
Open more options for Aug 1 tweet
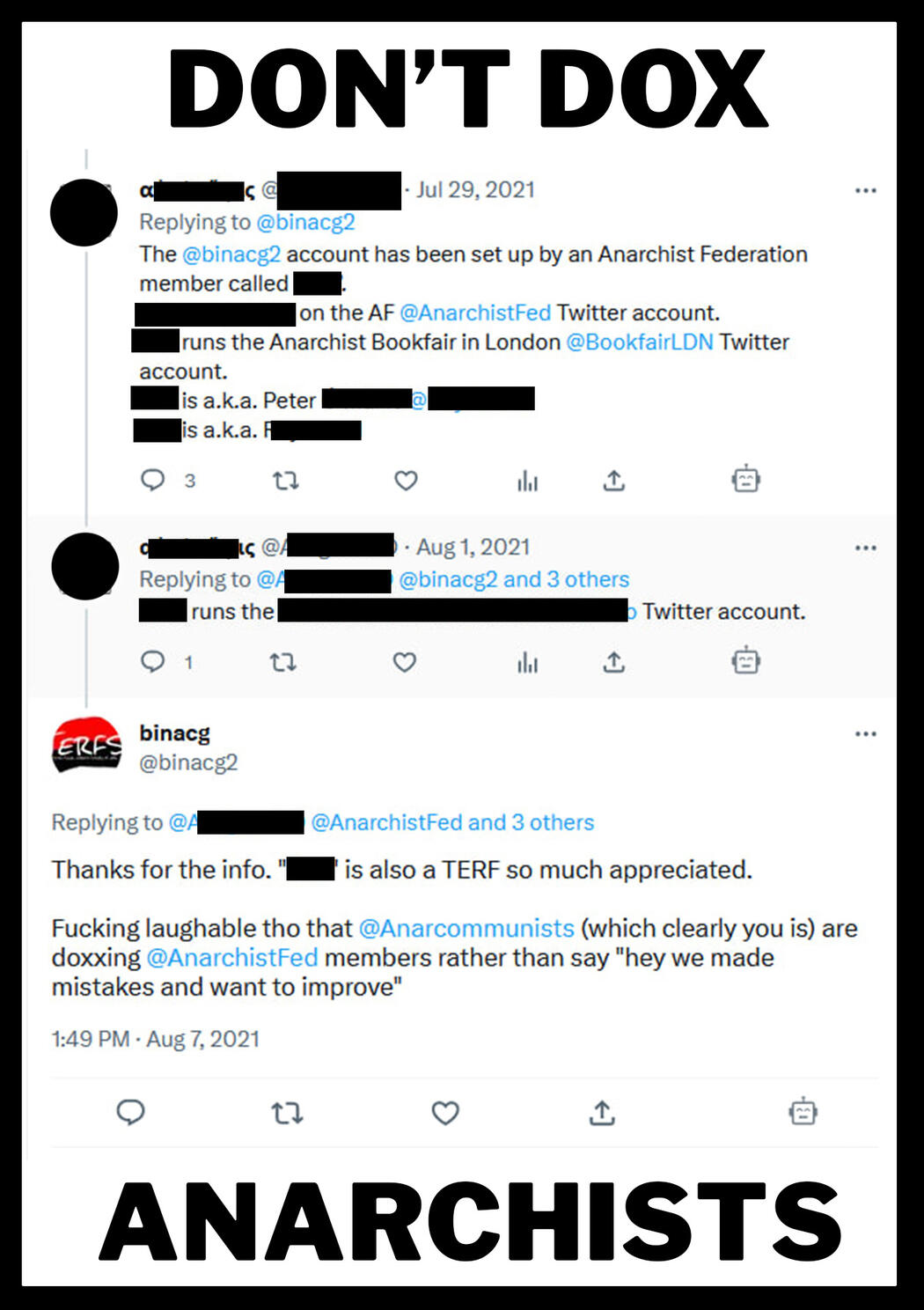coord(866,548)
